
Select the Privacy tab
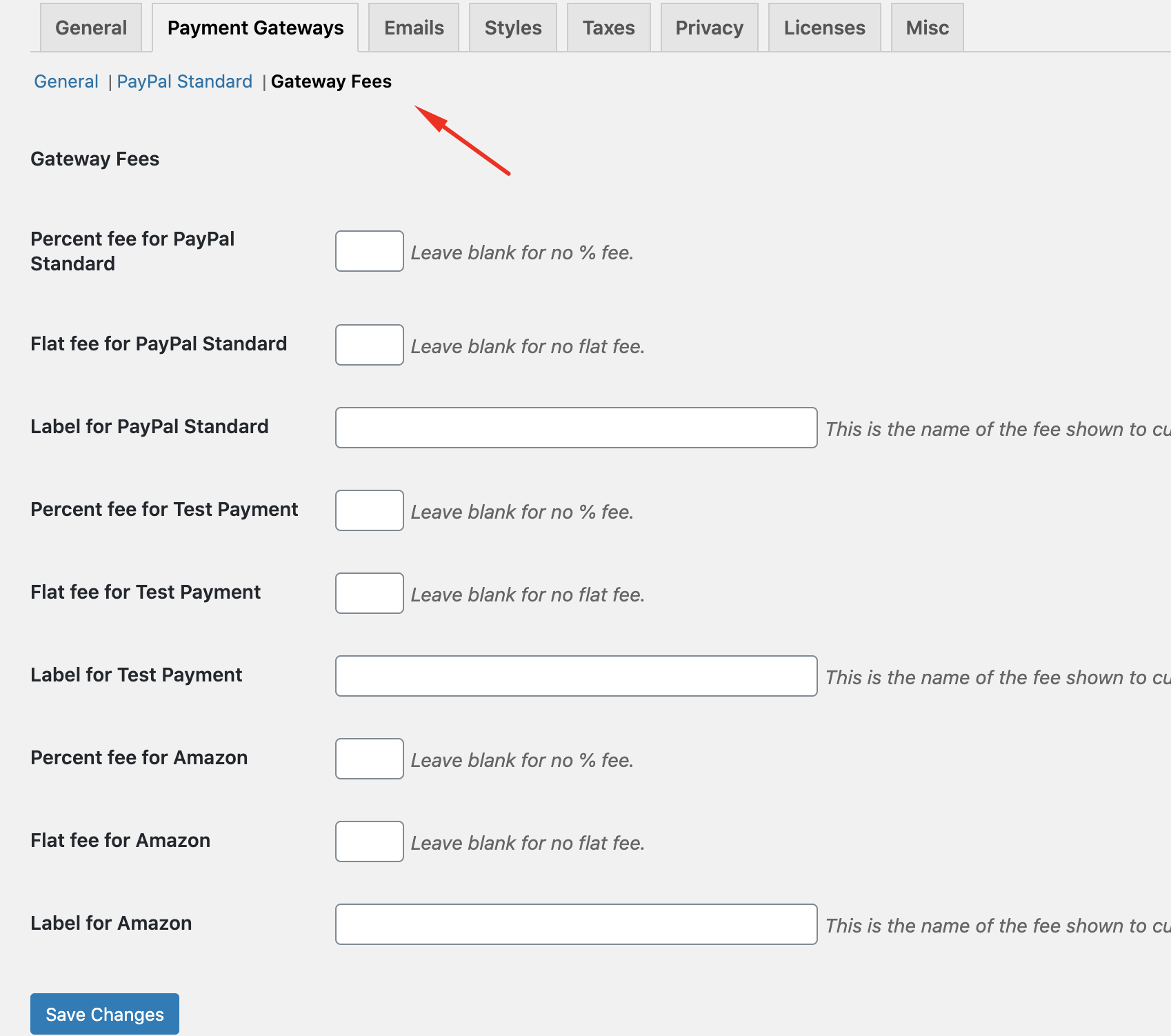point(709,28)
